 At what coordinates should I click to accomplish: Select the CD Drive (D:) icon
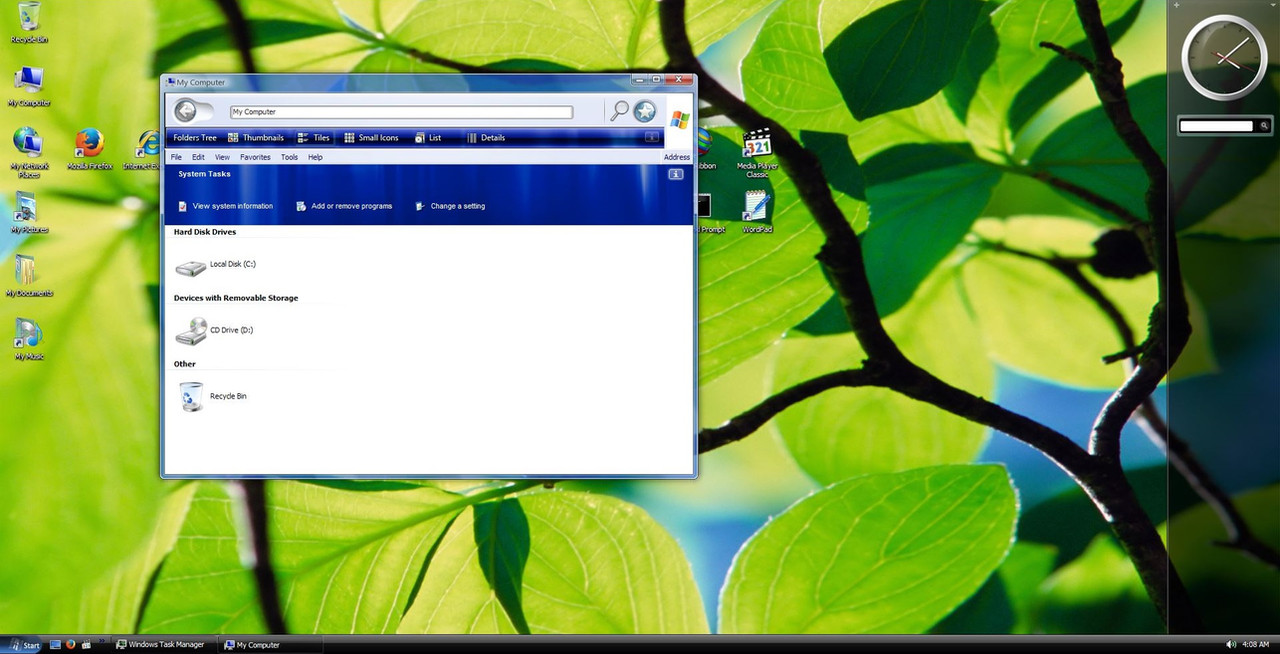[214, 331]
